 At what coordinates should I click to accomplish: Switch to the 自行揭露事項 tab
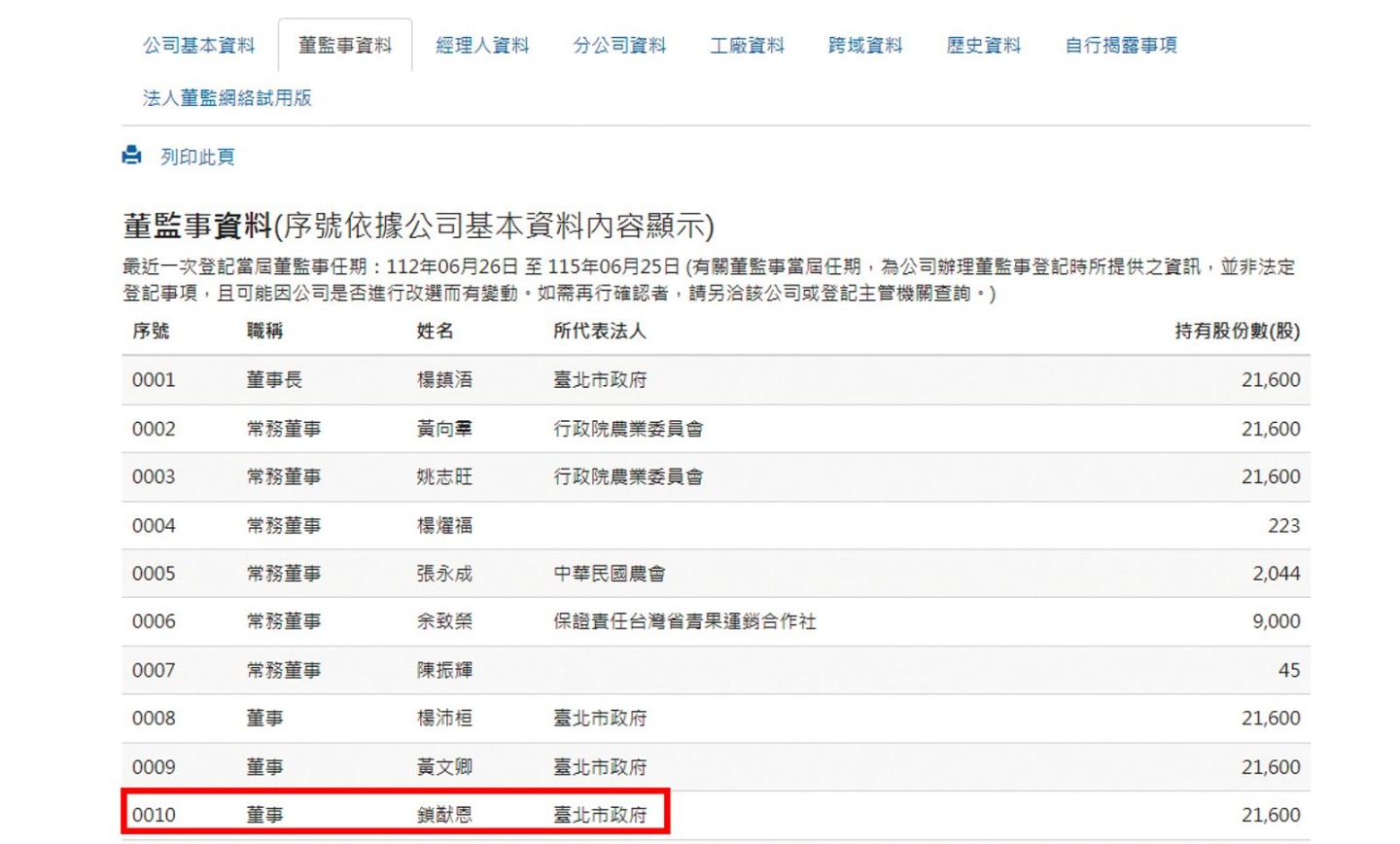pyautogui.click(x=1121, y=45)
